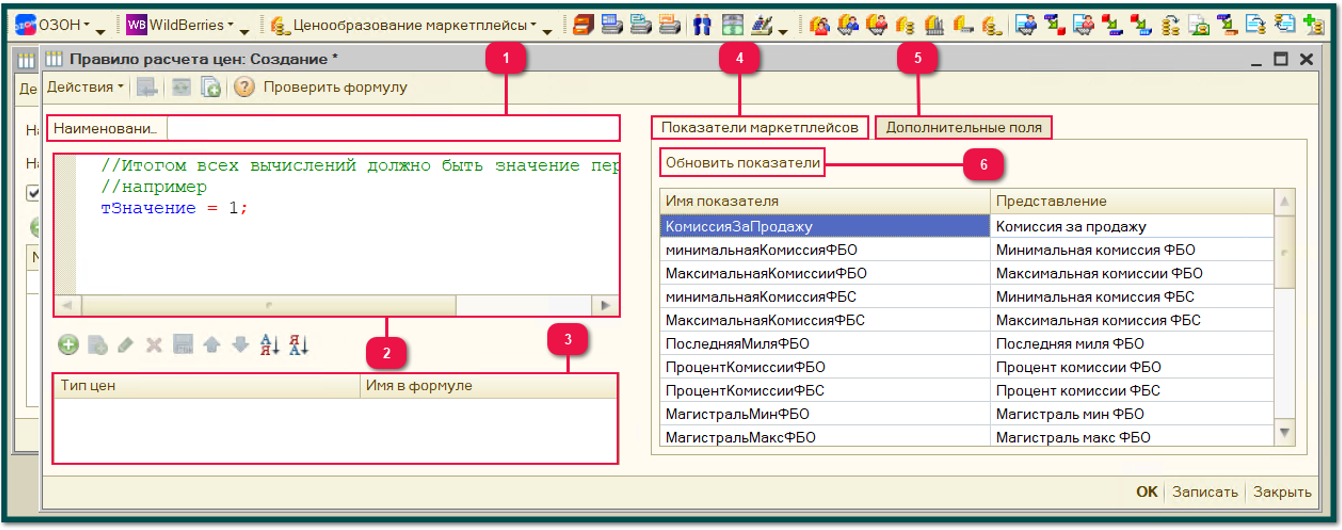Click the new-document-with-plus icon after Действия
Image resolution: width=1342 pixels, height=530 pixels.
(210, 87)
